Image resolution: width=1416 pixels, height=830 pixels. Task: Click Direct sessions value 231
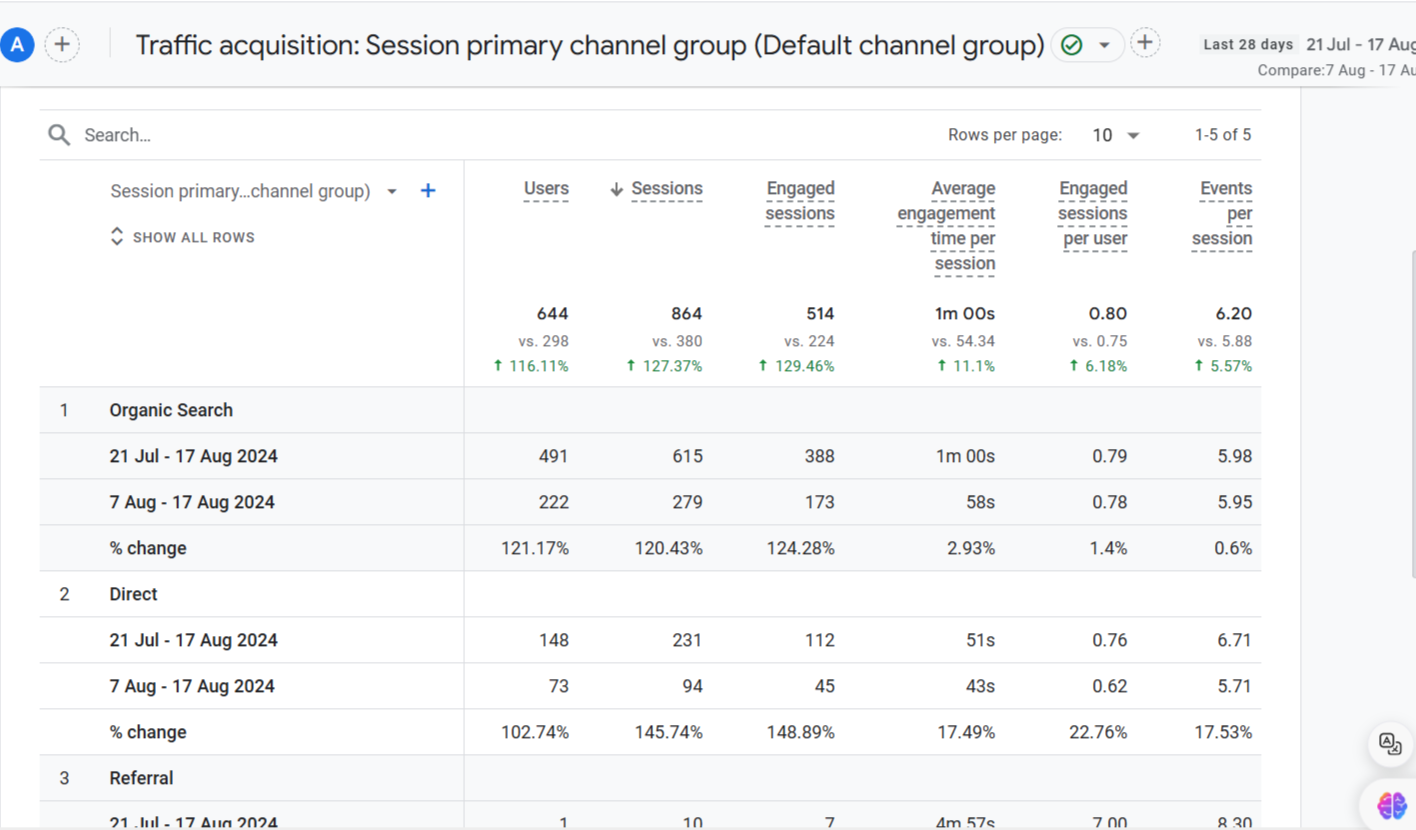[687, 640]
